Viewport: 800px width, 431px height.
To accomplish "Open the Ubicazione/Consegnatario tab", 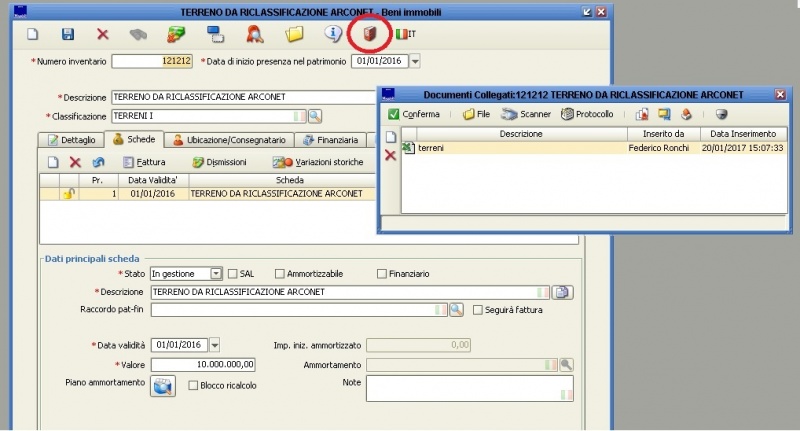I will pyautogui.click(x=230, y=140).
